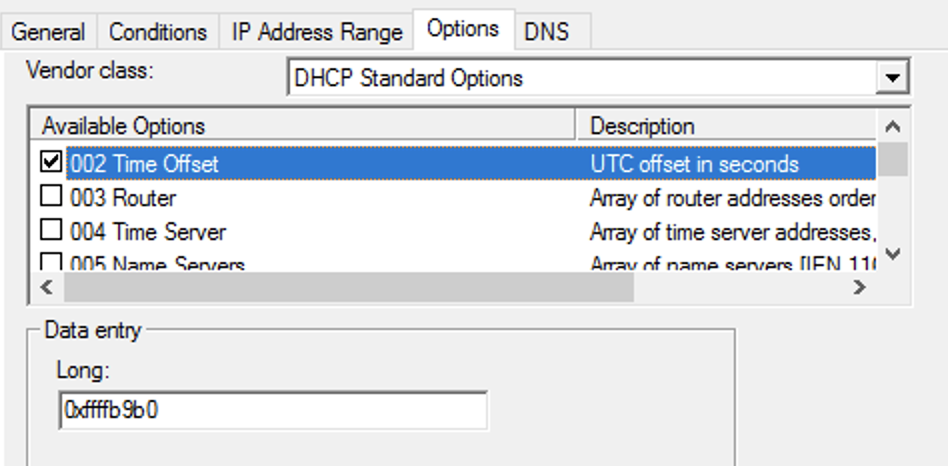948x466 pixels.
Task: Click the horizontal scroll right arrow
Action: pos(859,286)
